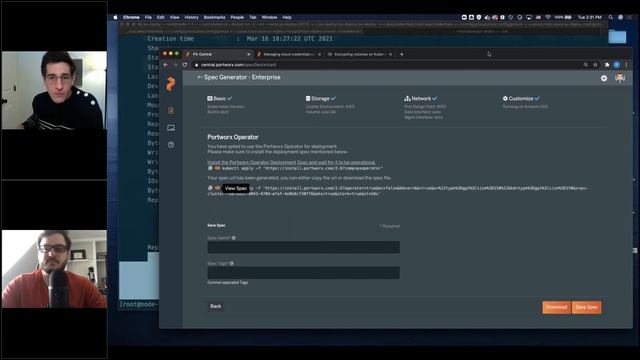640x360 pixels.
Task: Click the round dropdown icon beside avatar
Action: click(604, 78)
